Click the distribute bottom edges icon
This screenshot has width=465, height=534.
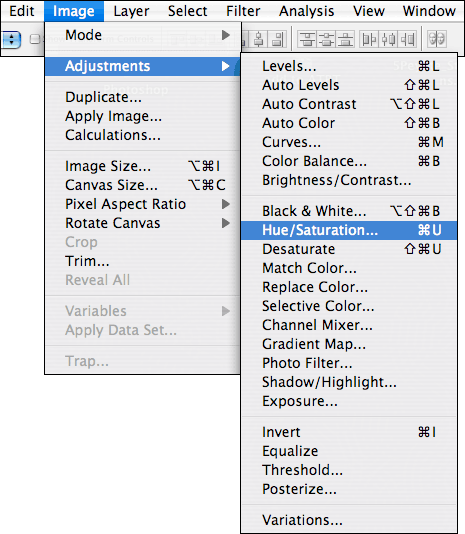(x=345, y=39)
